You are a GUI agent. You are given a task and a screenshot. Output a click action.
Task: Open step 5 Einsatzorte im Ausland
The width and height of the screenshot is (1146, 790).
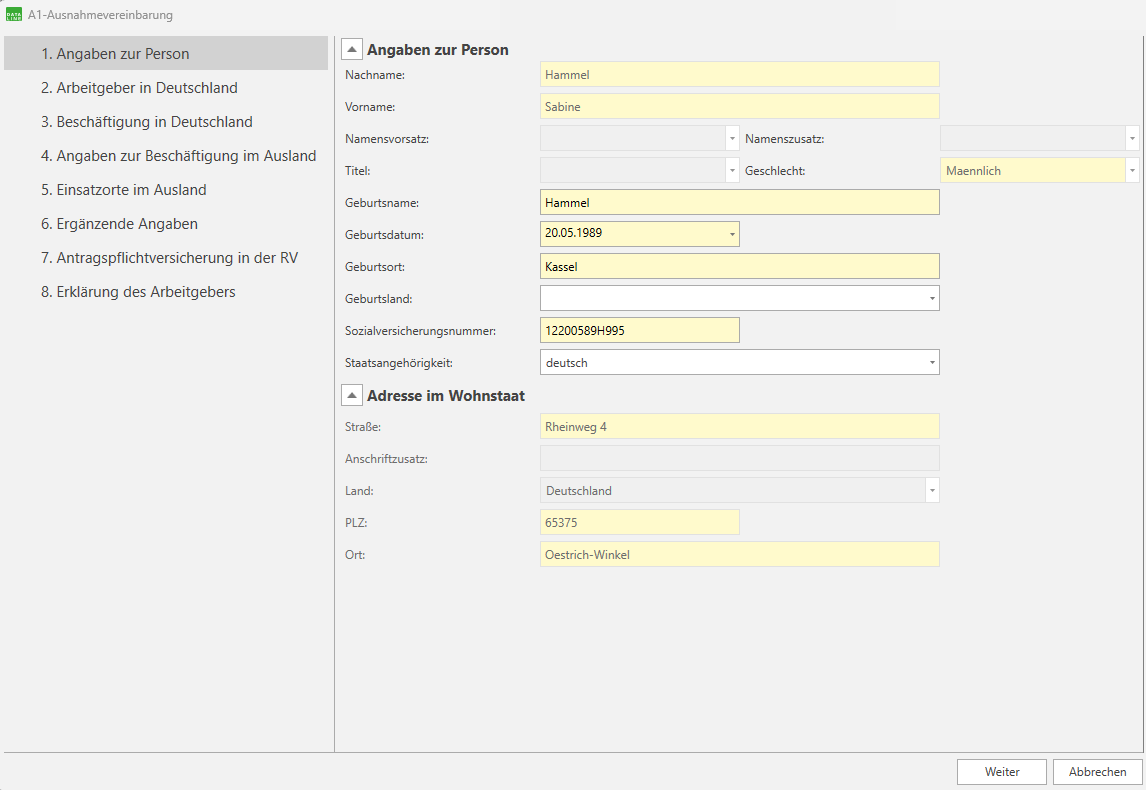(x=123, y=190)
